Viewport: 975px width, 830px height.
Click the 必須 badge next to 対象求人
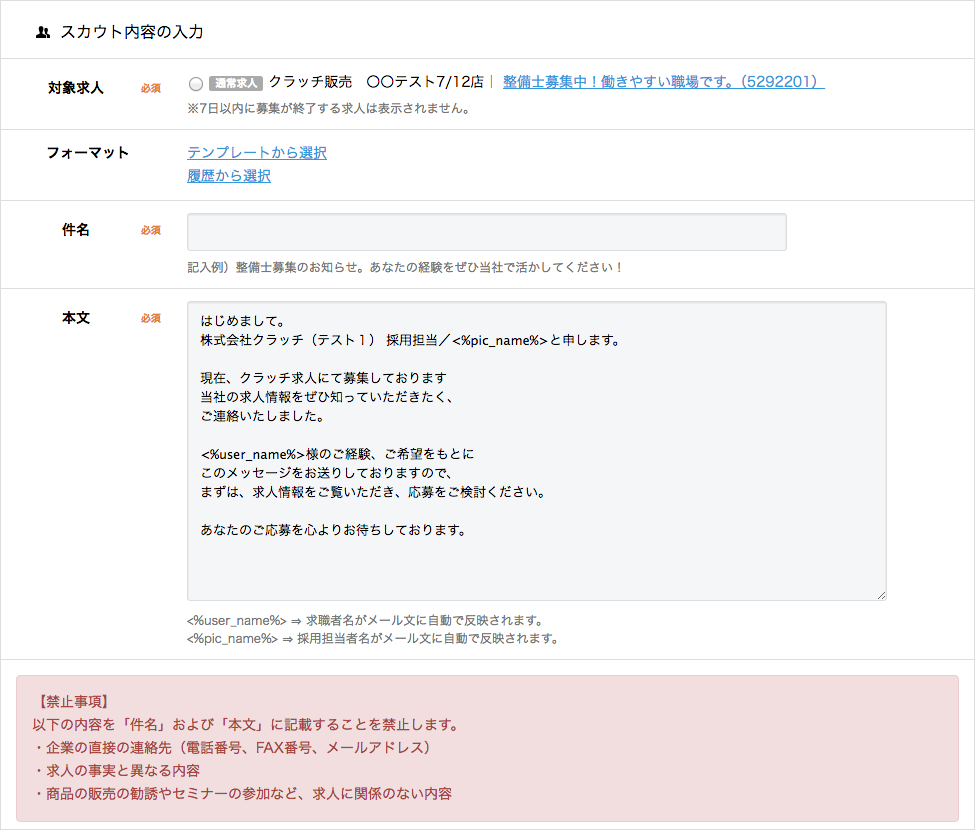click(151, 88)
